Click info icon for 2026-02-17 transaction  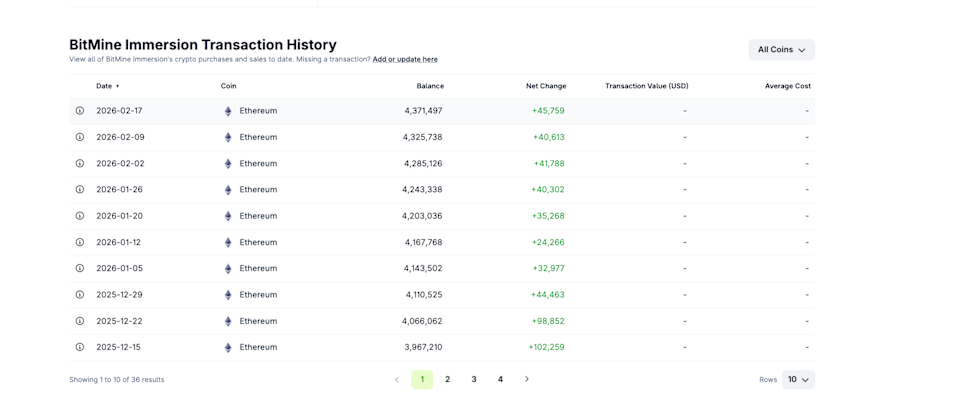point(80,111)
